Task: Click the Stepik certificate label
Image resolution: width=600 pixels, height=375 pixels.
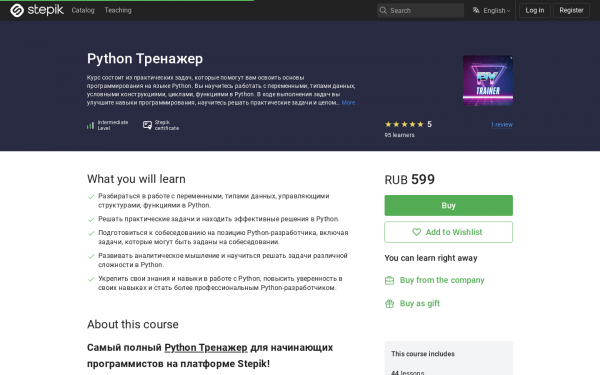Action: point(167,125)
